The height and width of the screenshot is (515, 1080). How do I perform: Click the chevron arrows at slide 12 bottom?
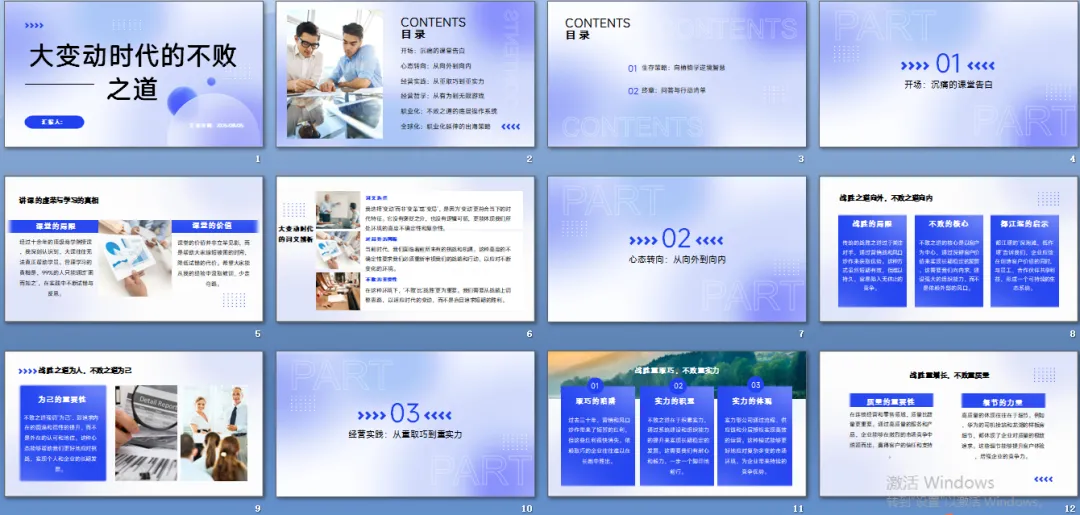(x=1043, y=479)
